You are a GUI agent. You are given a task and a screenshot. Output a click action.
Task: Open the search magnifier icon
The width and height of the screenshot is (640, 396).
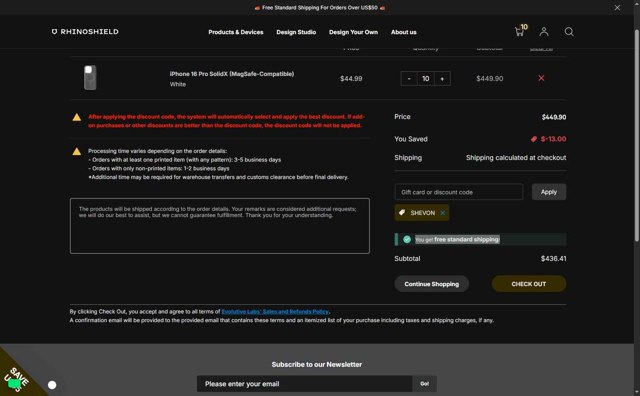coord(569,31)
